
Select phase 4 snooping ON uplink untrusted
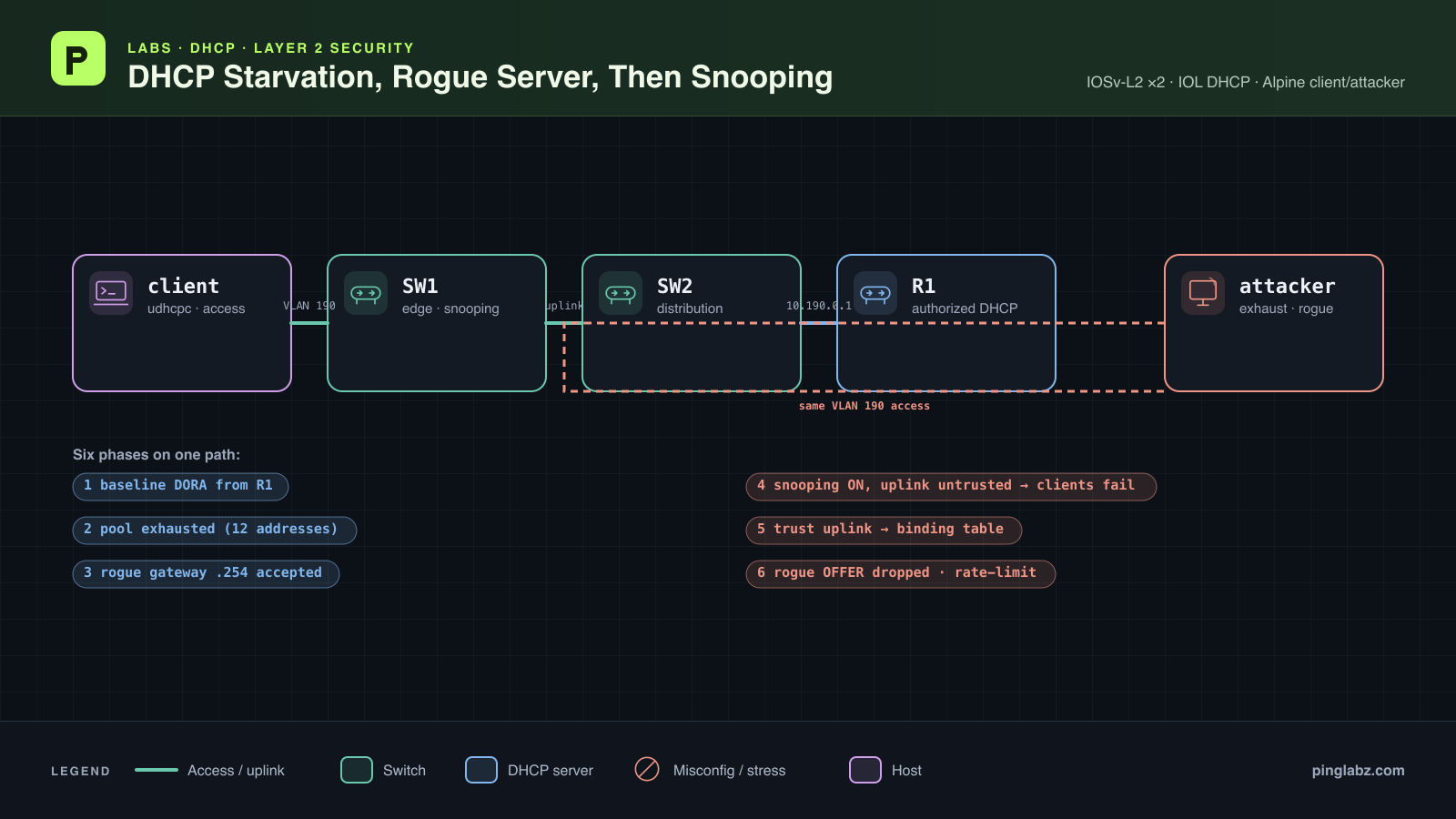[951, 486]
